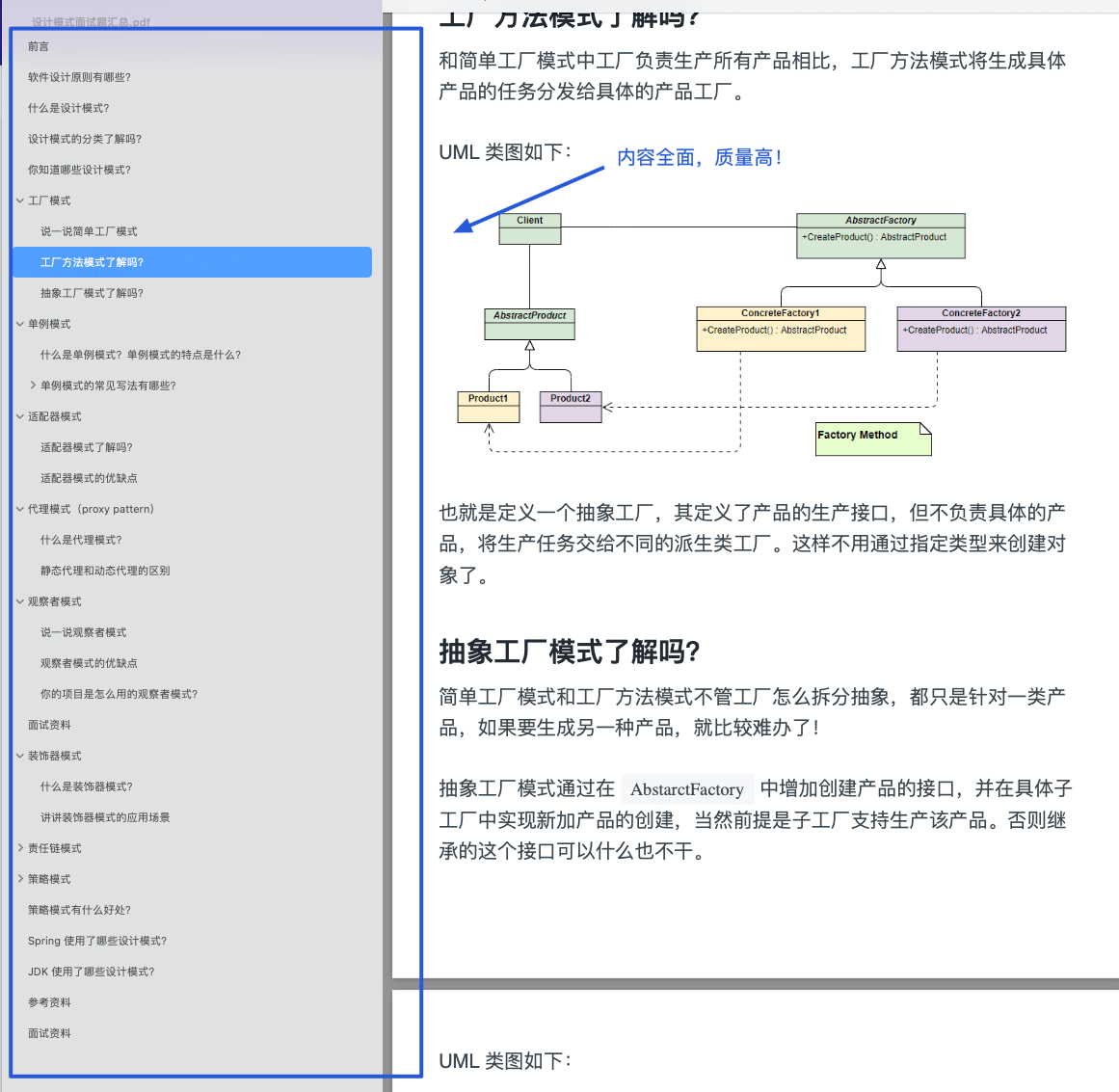Collapse the 适配器模式 section
The width and height of the screenshot is (1119, 1092).
point(19,416)
